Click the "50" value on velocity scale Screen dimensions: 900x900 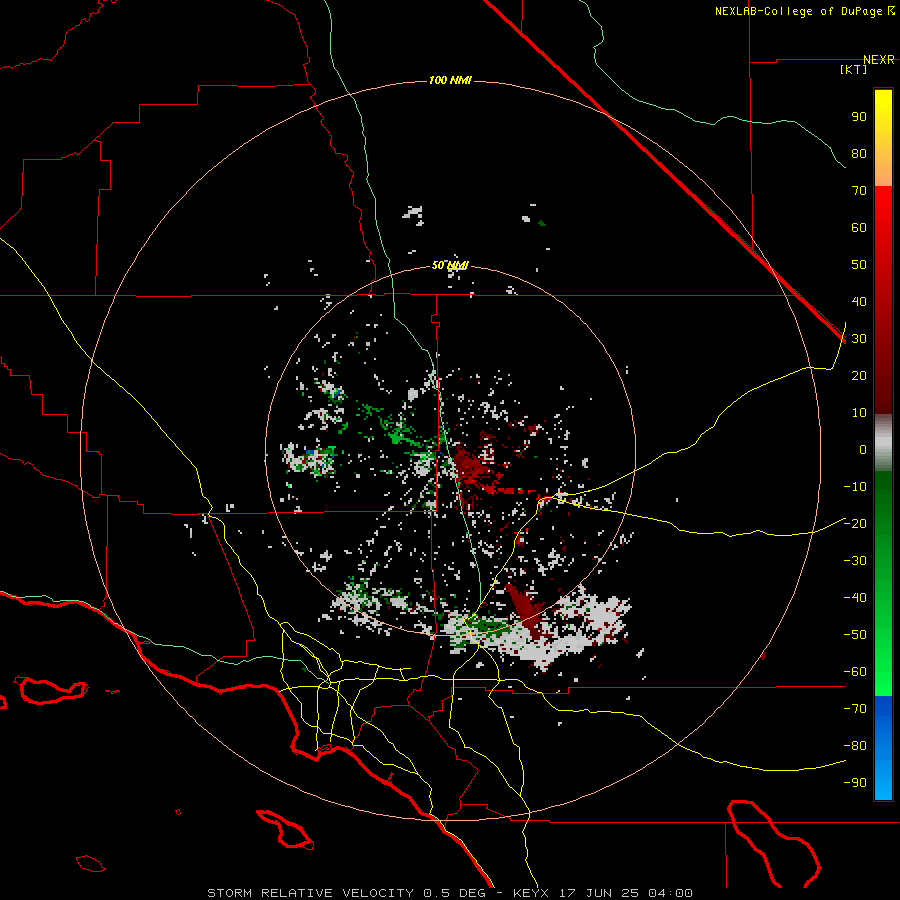pyautogui.click(x=859, y=265)
